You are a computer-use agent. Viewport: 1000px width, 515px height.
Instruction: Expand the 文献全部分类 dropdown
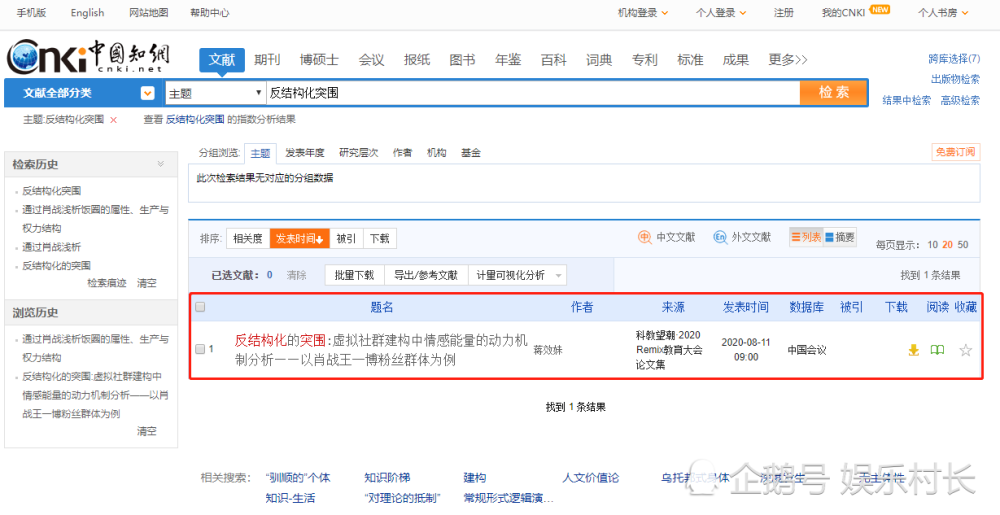pos(147,93)
